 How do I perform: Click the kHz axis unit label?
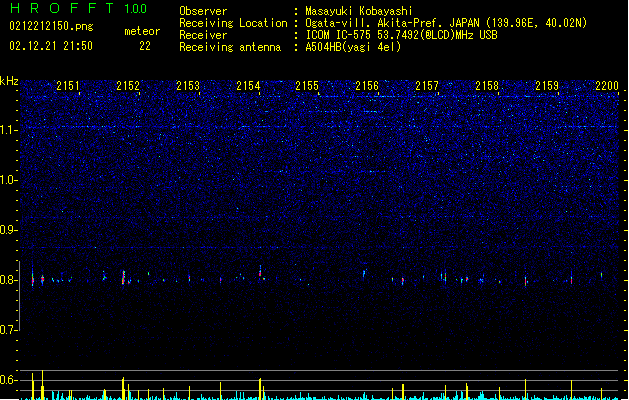pyautogui.click(x=9, y=81)
